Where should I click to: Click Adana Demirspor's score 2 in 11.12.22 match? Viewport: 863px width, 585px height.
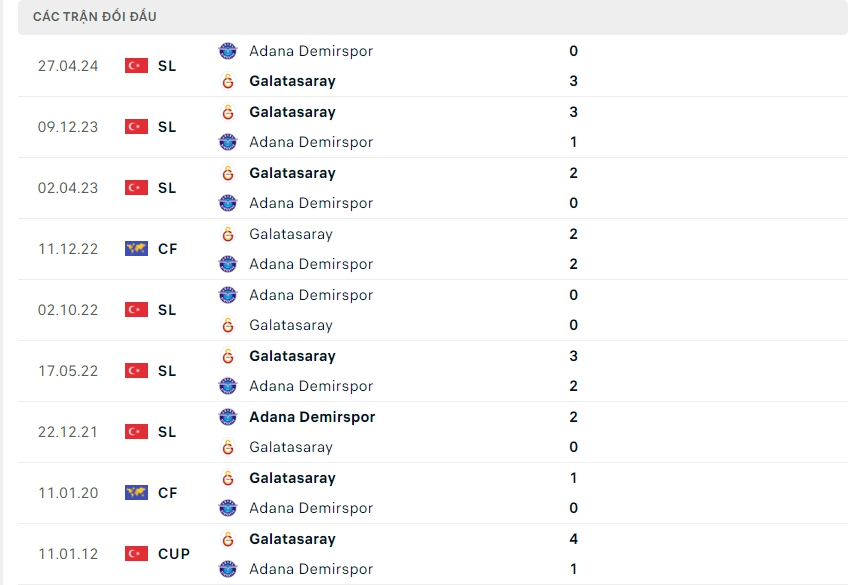(x=573, y=264)
